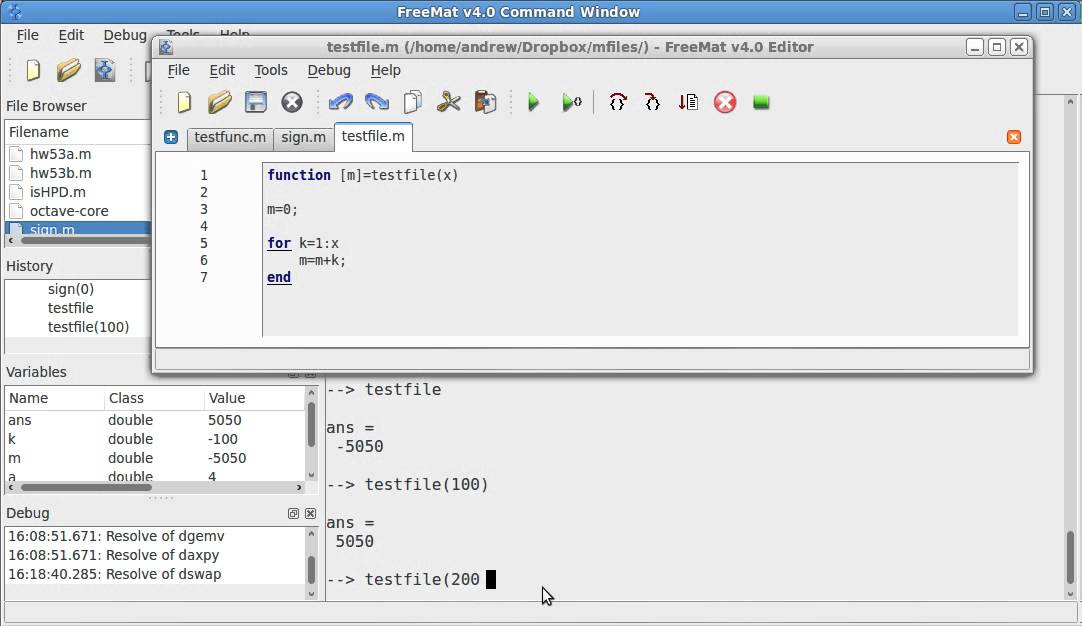Select sign.m in File Browser
Viewport: 1082px width, 626px height.
[x=79, y=228]
